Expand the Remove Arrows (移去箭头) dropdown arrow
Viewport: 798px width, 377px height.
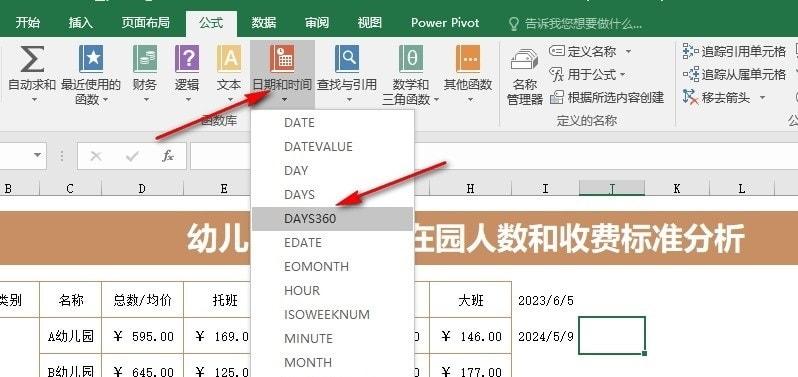[x=762, y=97]
